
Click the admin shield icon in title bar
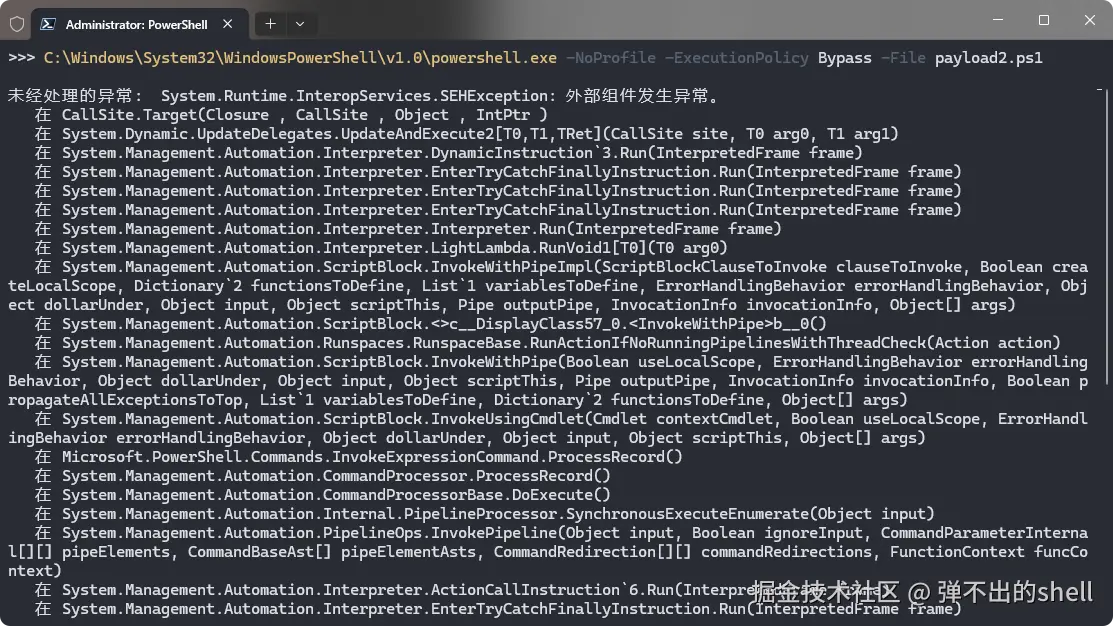pyautogui.click(x=17, y=24)
